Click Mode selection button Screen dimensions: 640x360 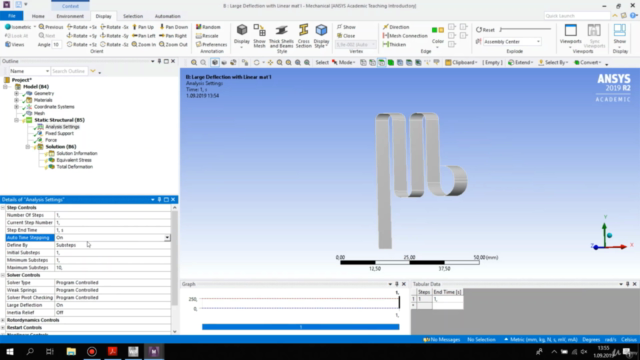click(x=344, y=62)
